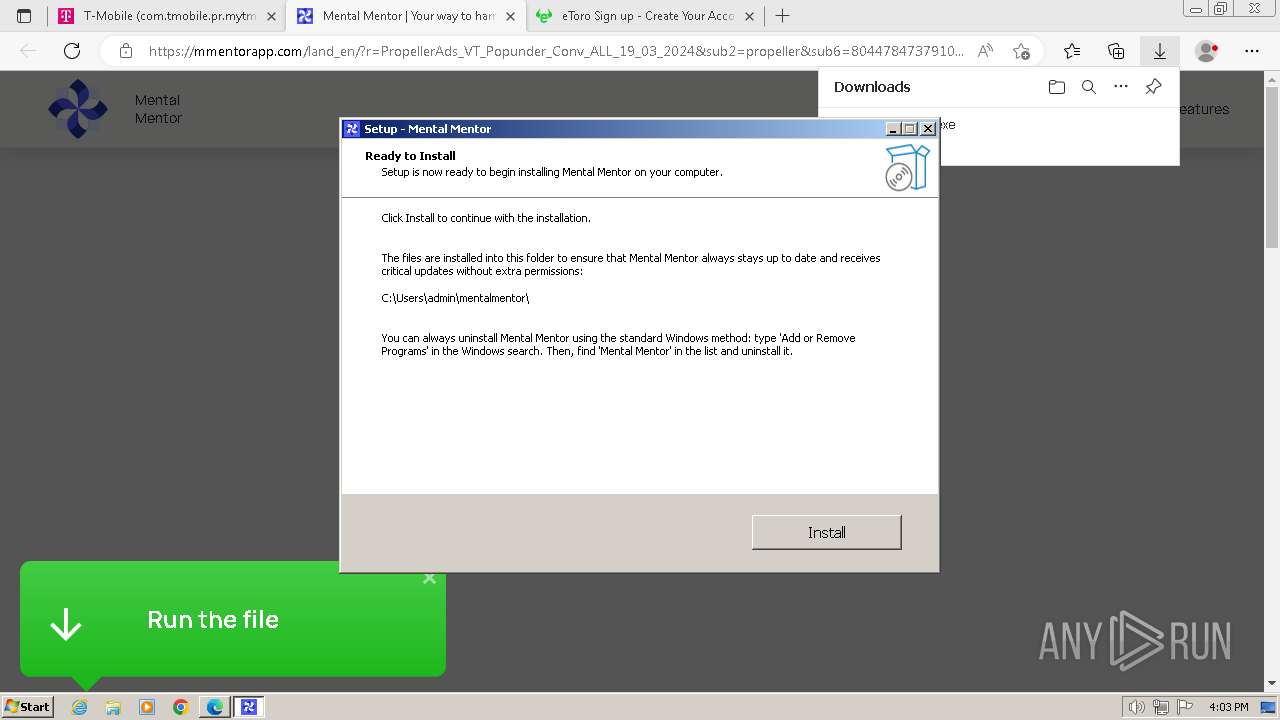
Task: Close the T-Mobile tab
Action: pyautogui.click(x=271, y=16)
